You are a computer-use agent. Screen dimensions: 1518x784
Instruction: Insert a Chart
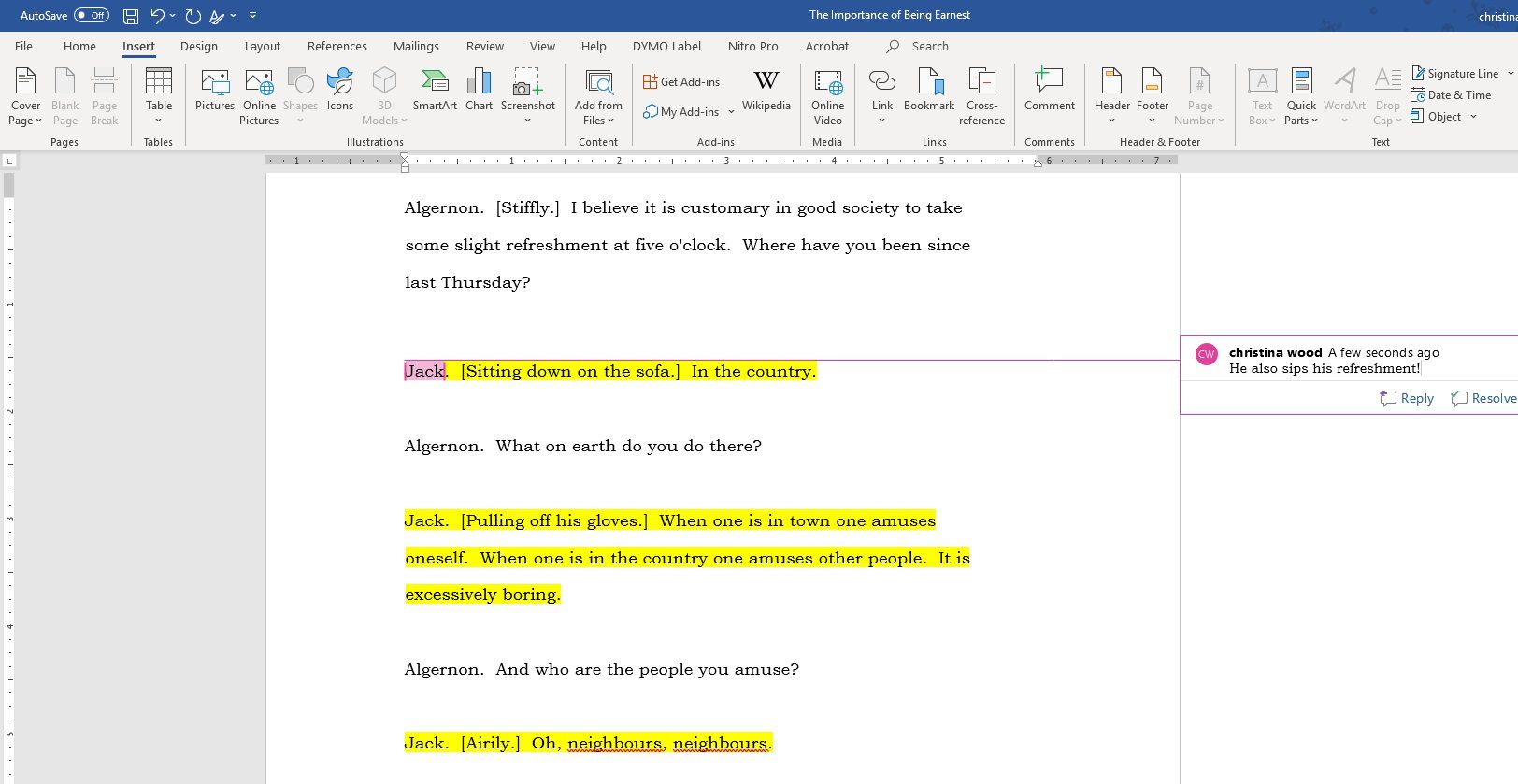[x=479, y=91]
